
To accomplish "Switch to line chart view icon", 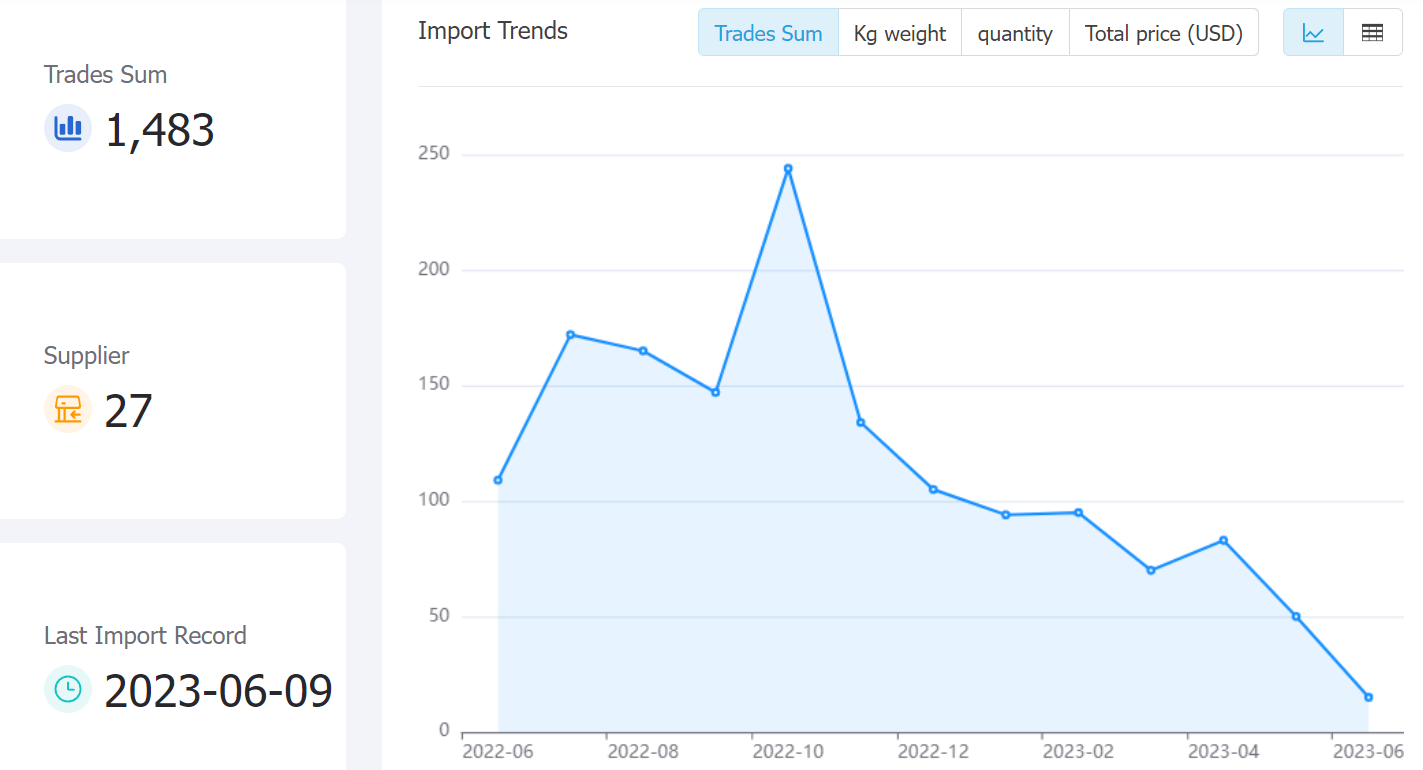I will (1313, 33).
